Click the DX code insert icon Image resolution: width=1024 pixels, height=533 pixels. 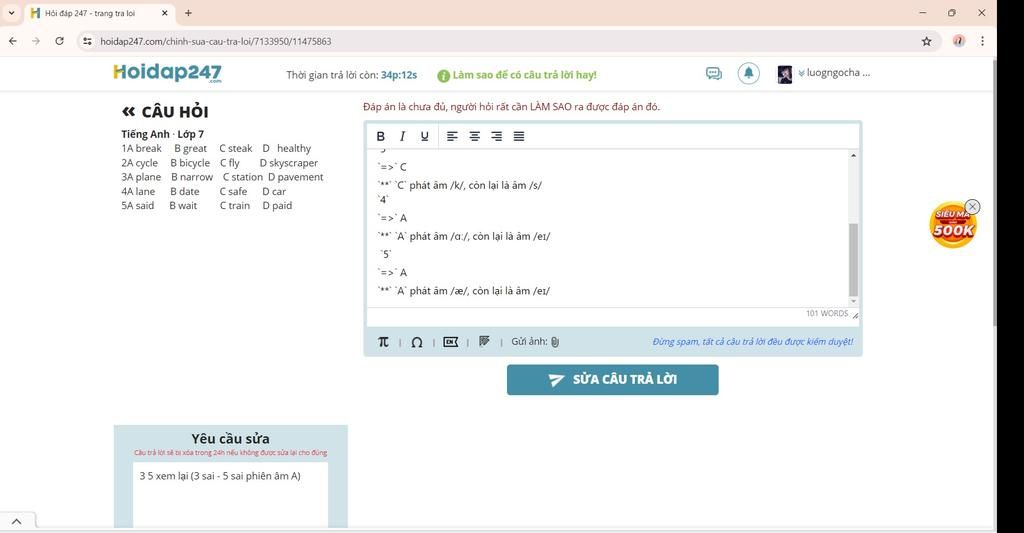click(451, 342)
